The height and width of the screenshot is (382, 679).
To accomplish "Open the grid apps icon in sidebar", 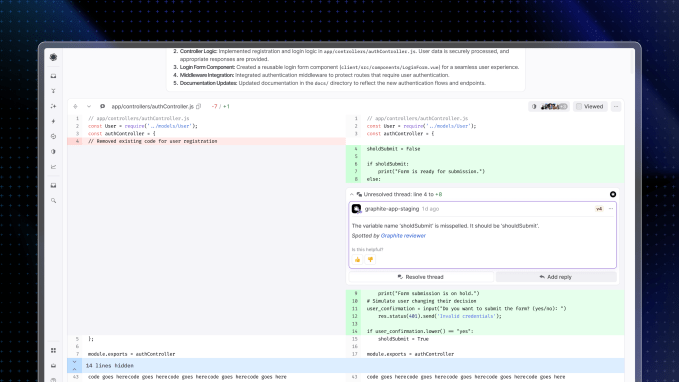I will (x=53, y=350).
